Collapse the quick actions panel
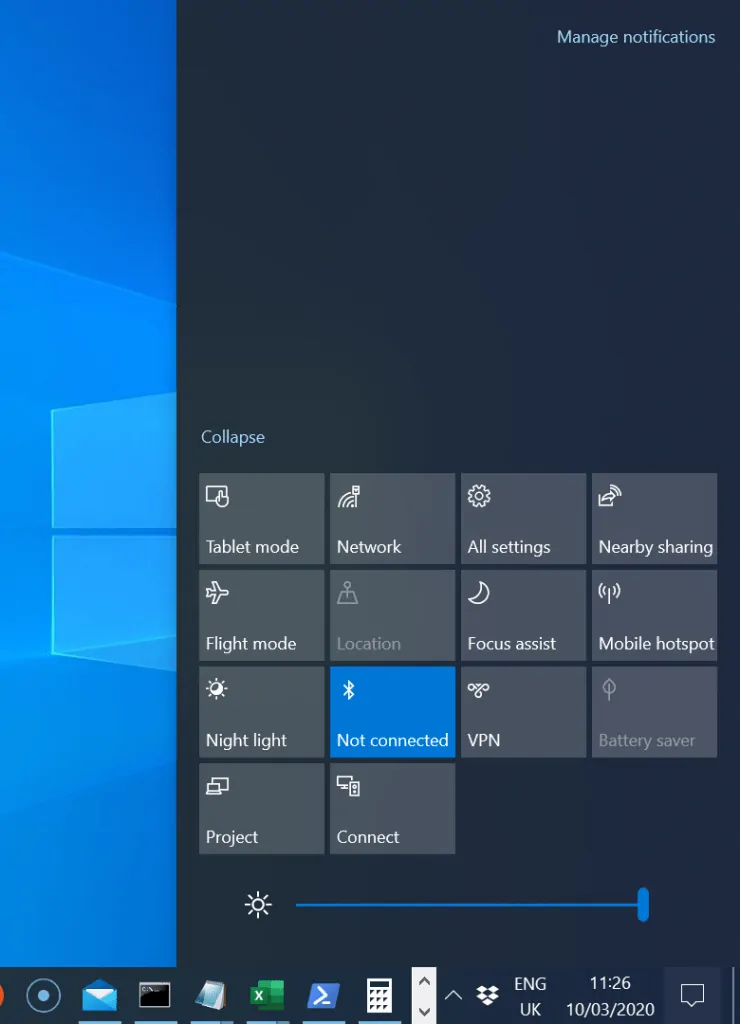Image resolution: width=740 pixels, height=1024 pixels. coord(233,437)
